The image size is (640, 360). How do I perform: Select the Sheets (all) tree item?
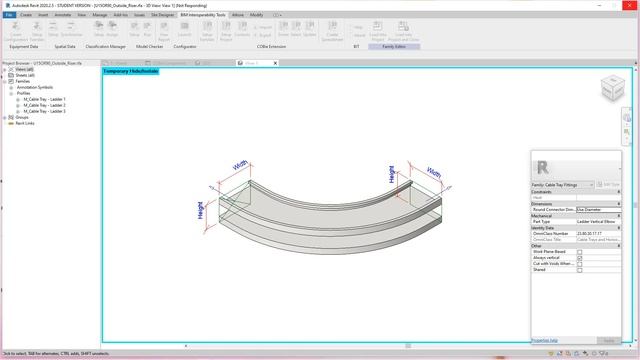tap(25, 76)
